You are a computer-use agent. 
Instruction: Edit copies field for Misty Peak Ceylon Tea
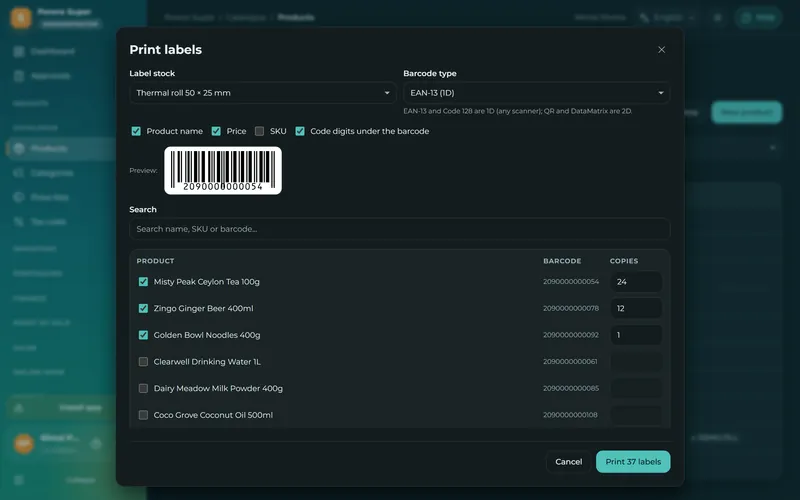(636, 282)
